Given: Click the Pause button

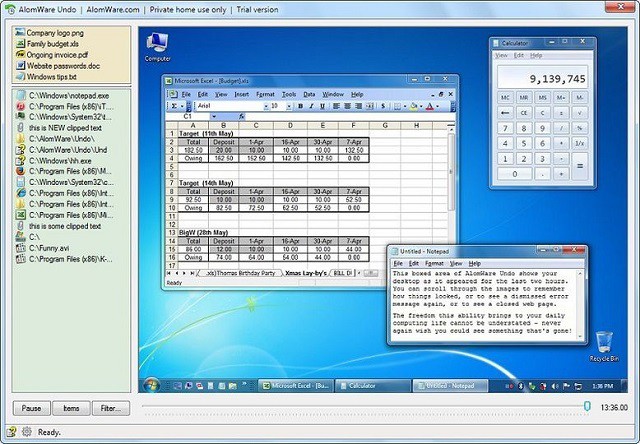Looking at the screenshot, I should (x=31, y=408).
